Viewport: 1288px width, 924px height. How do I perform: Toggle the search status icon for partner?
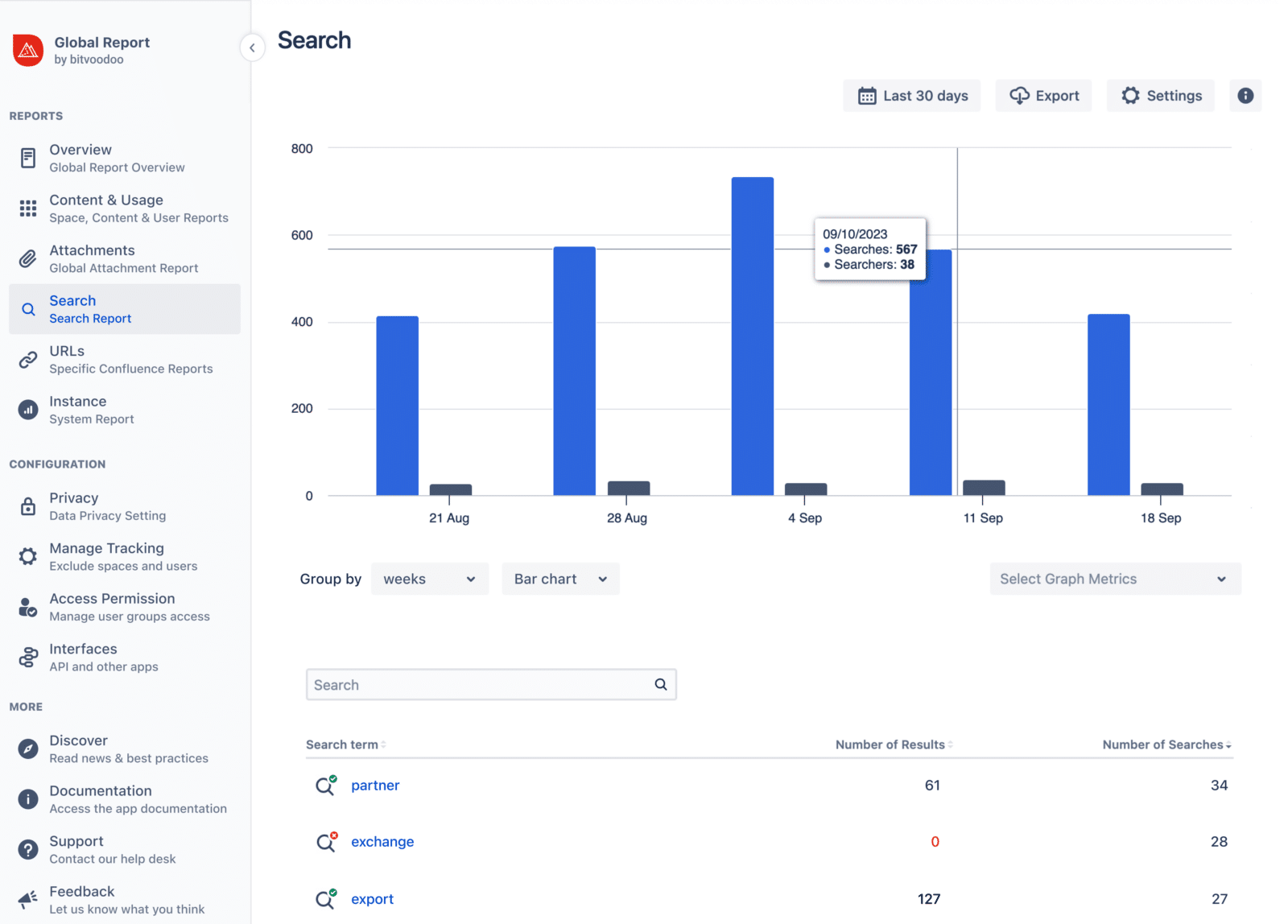pos(325,785)
